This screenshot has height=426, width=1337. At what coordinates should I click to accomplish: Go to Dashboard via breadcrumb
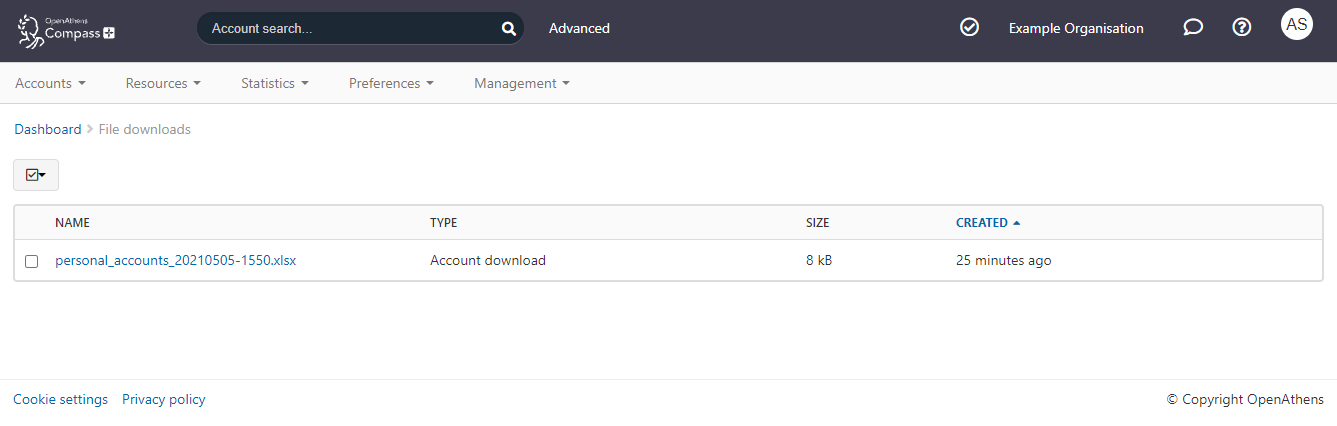click(48, 130)
